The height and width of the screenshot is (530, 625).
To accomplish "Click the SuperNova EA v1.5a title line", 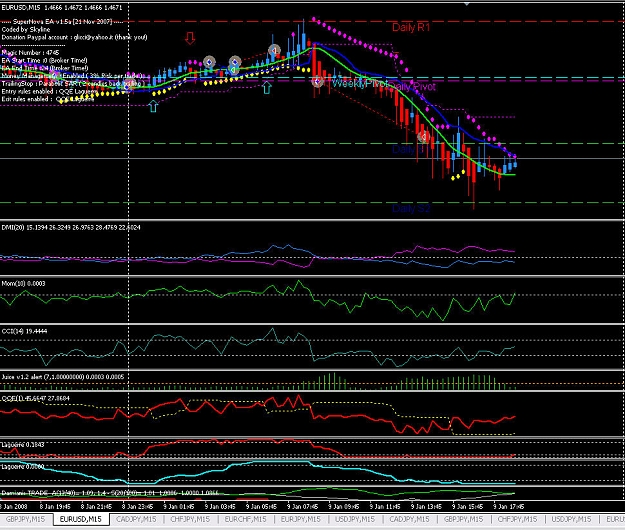I will (x=63, y=22).
